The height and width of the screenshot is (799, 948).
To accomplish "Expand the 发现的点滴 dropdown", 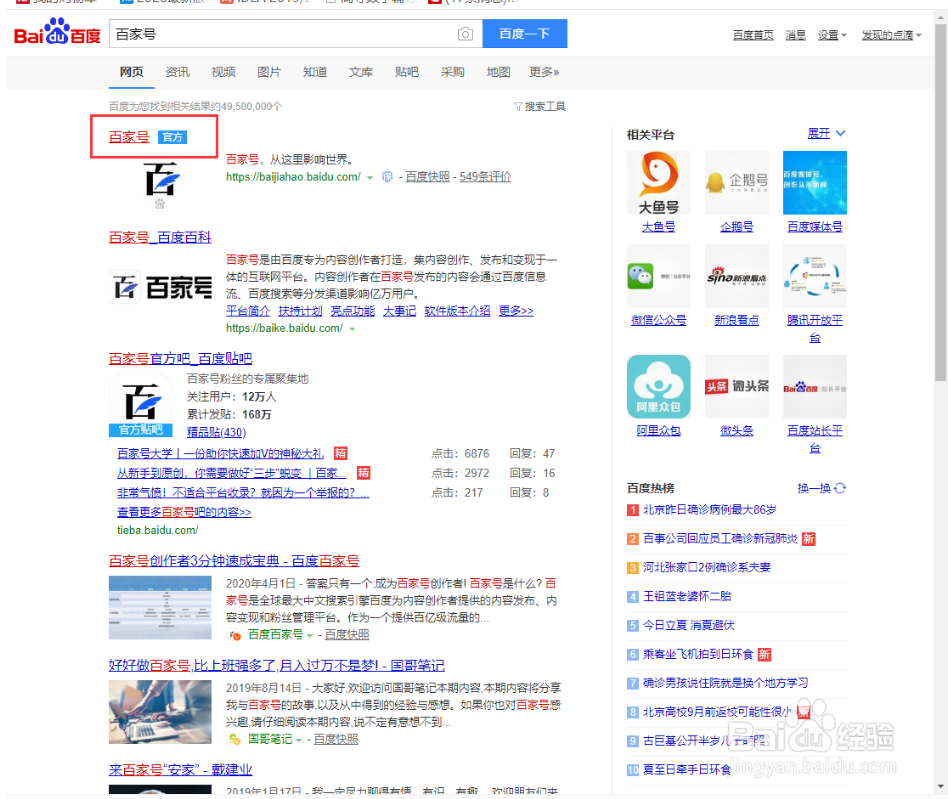I will (x=891, y=35).
